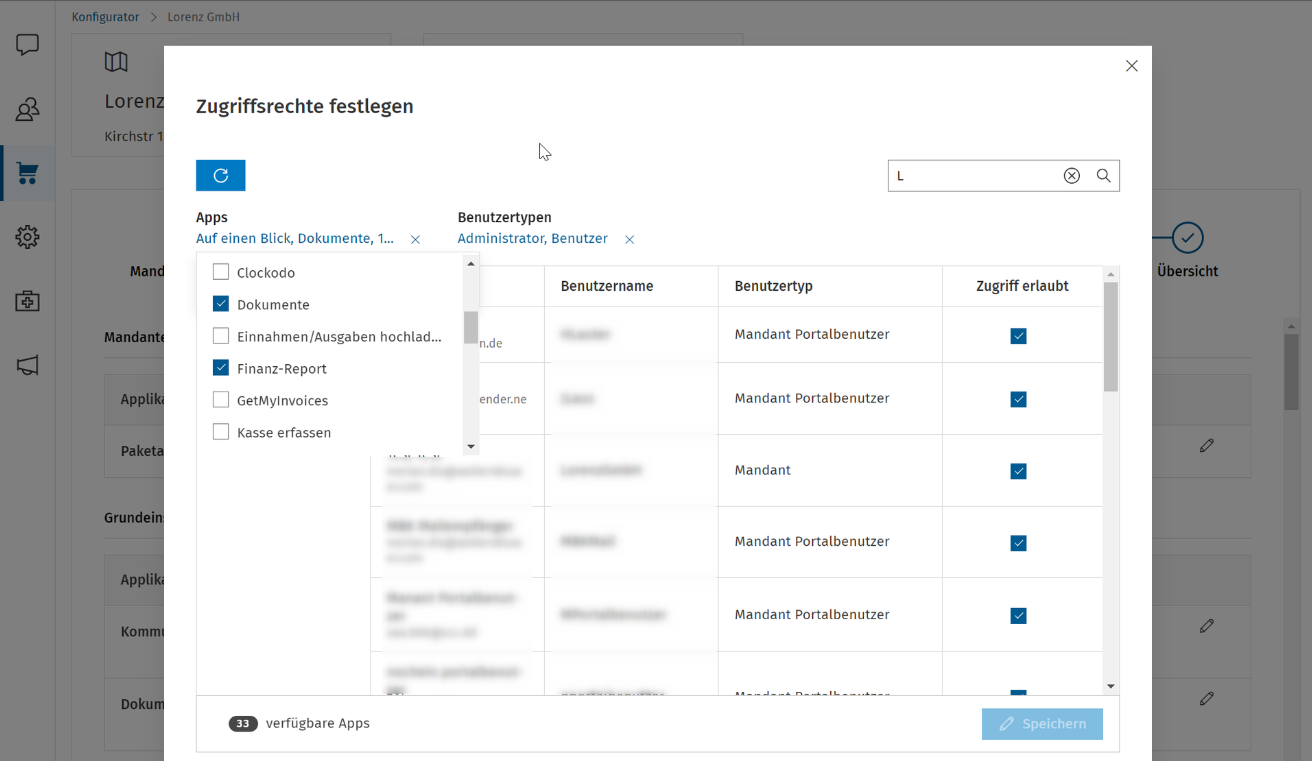Open the chat messages sidebar icon
This screenshot has height=761, width=1312.
pos(28,45)
